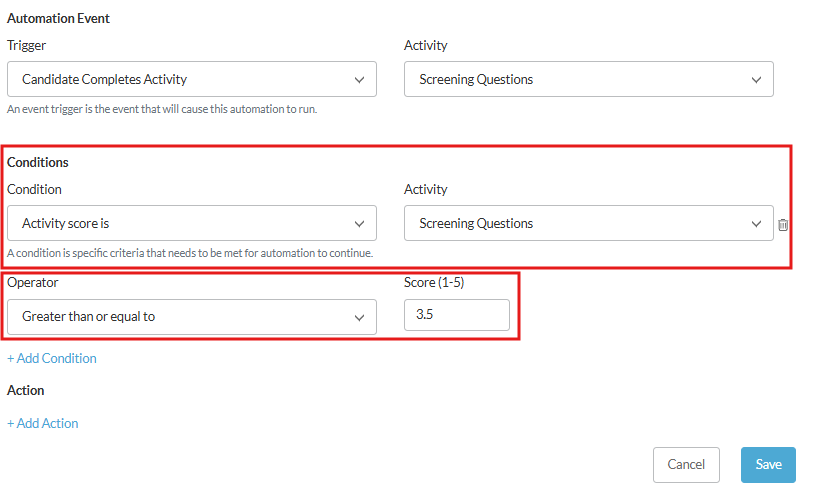
Task: Click the chevron in the Operator field
Action: (x=359, y=318)
